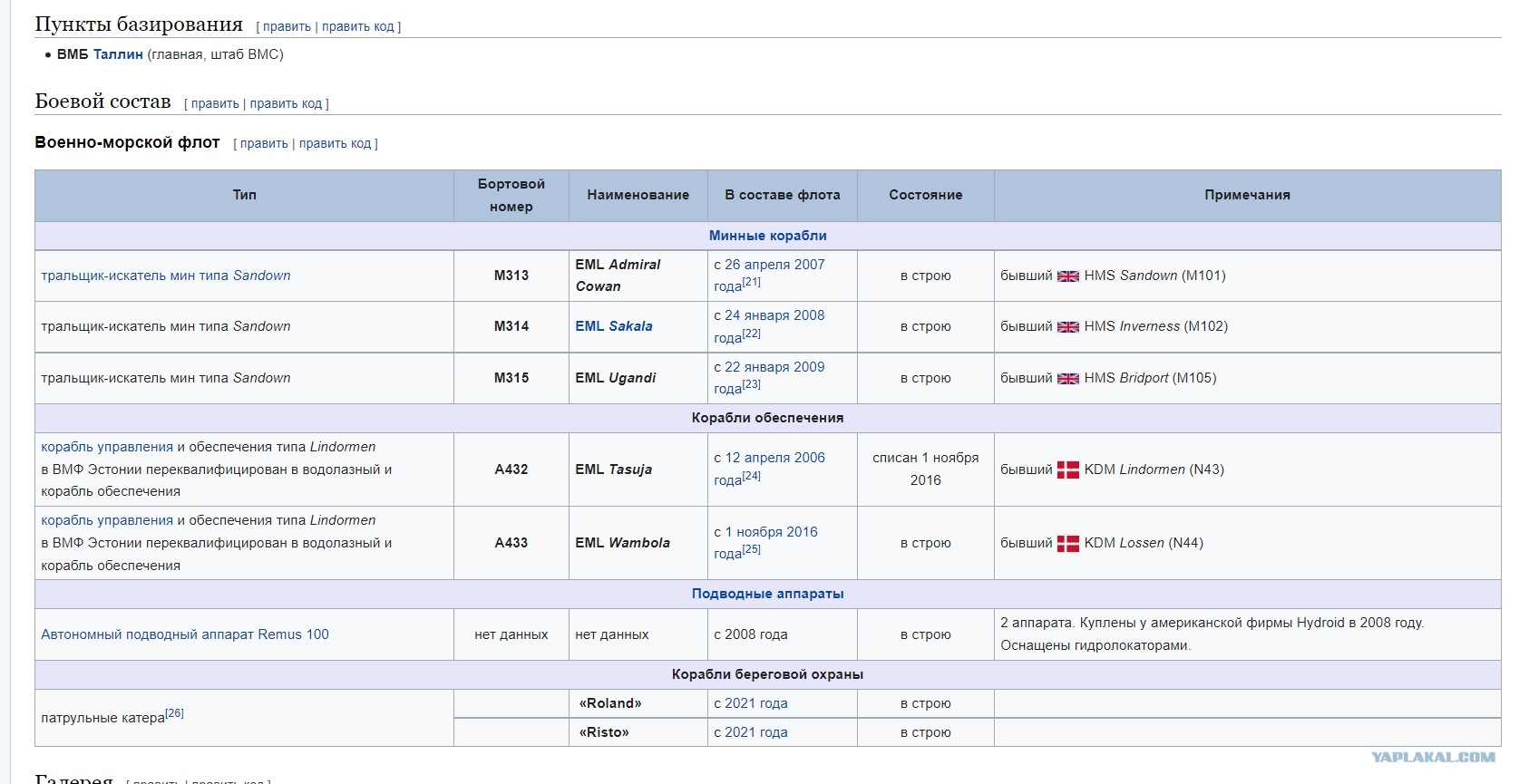Click «Roland» boat name cell

[x=638, y=703]
